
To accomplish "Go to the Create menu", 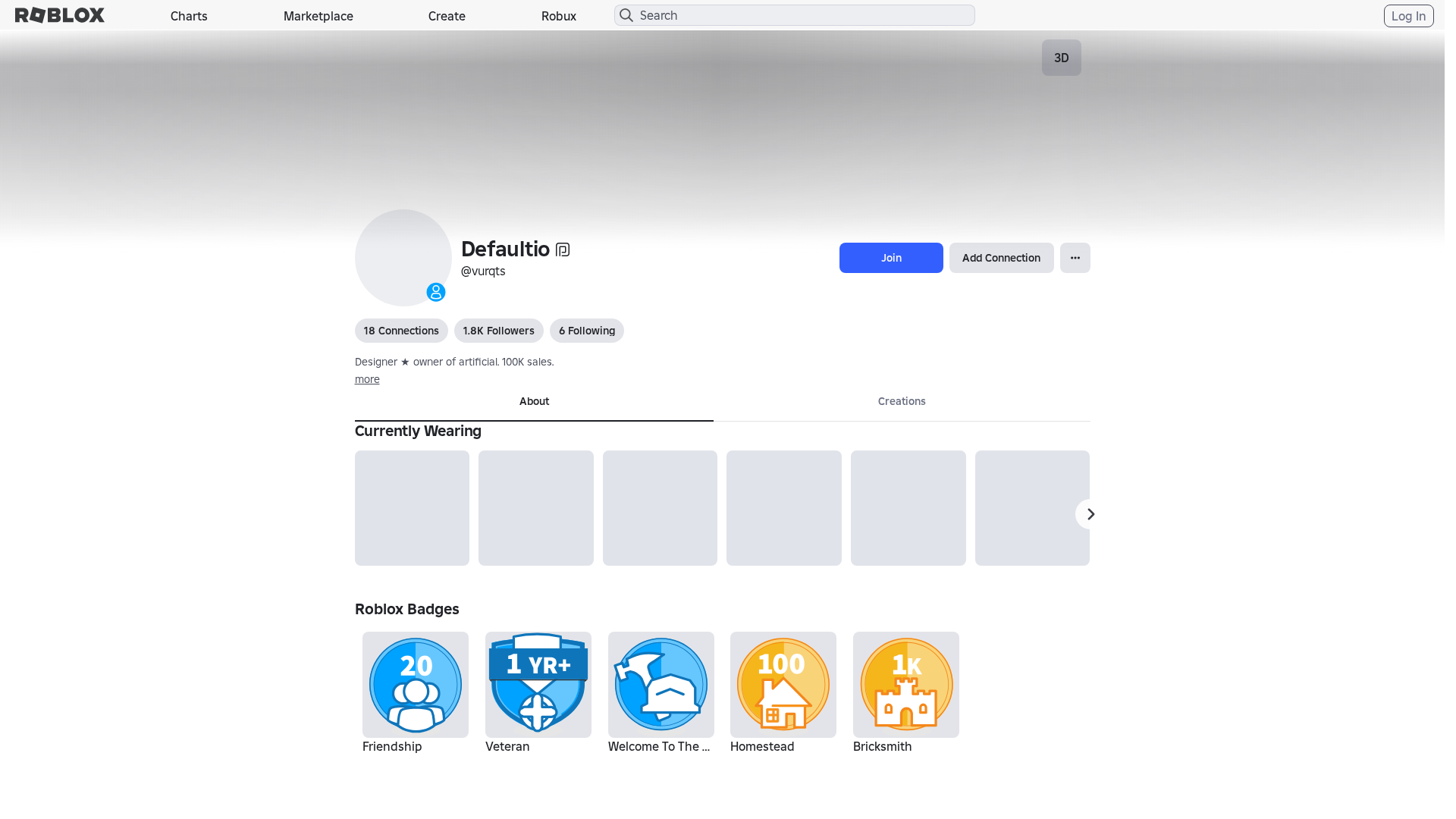I will 447,16.
